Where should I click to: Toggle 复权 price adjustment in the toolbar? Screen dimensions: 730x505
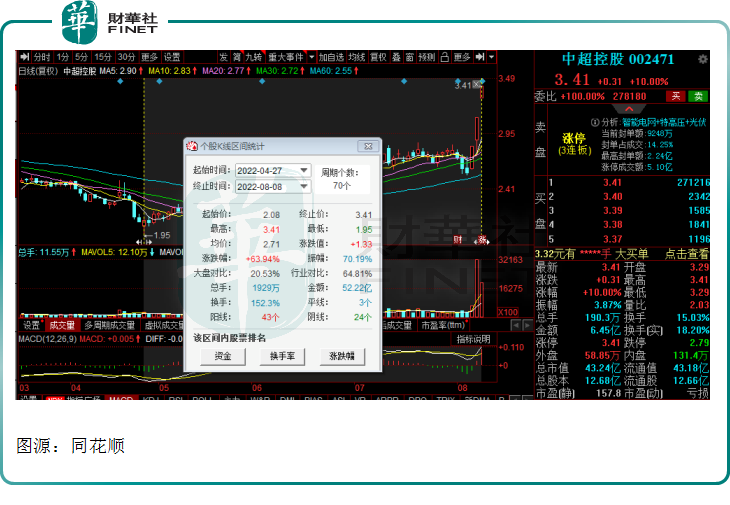(x=379, y=57)
